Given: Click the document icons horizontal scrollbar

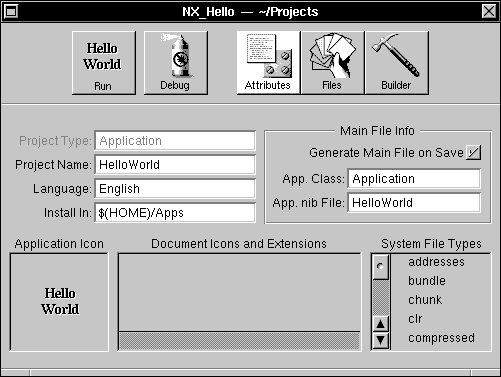Looking at the screenshot, I should tap(239, 341).
